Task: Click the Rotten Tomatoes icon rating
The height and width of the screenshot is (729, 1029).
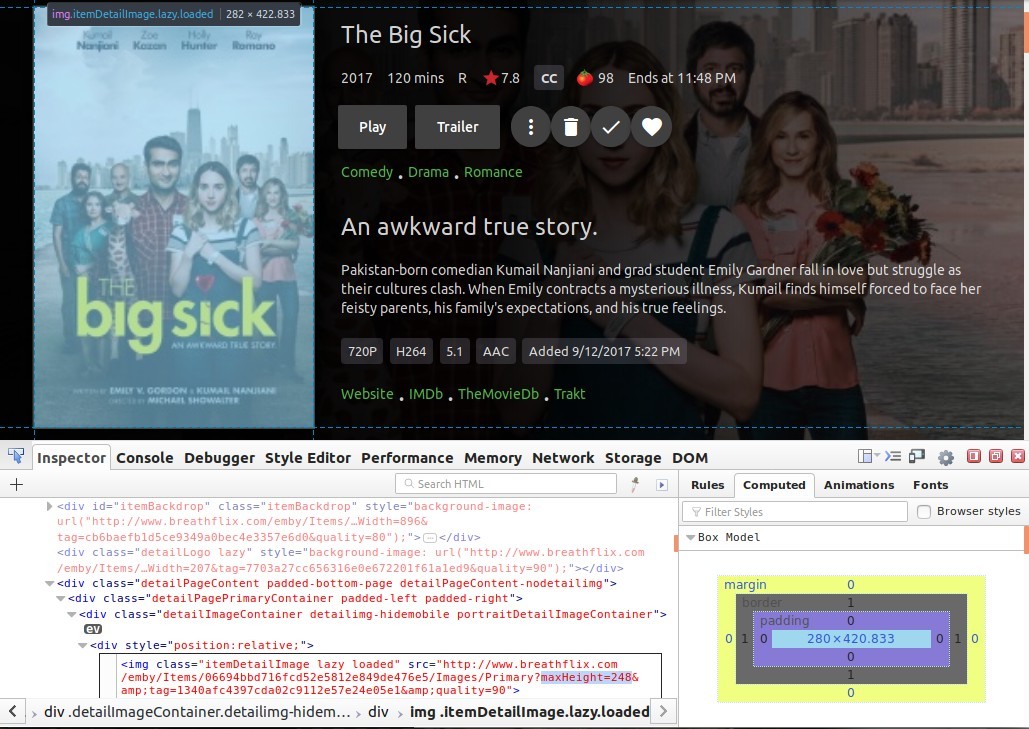Action: (584, 78)
